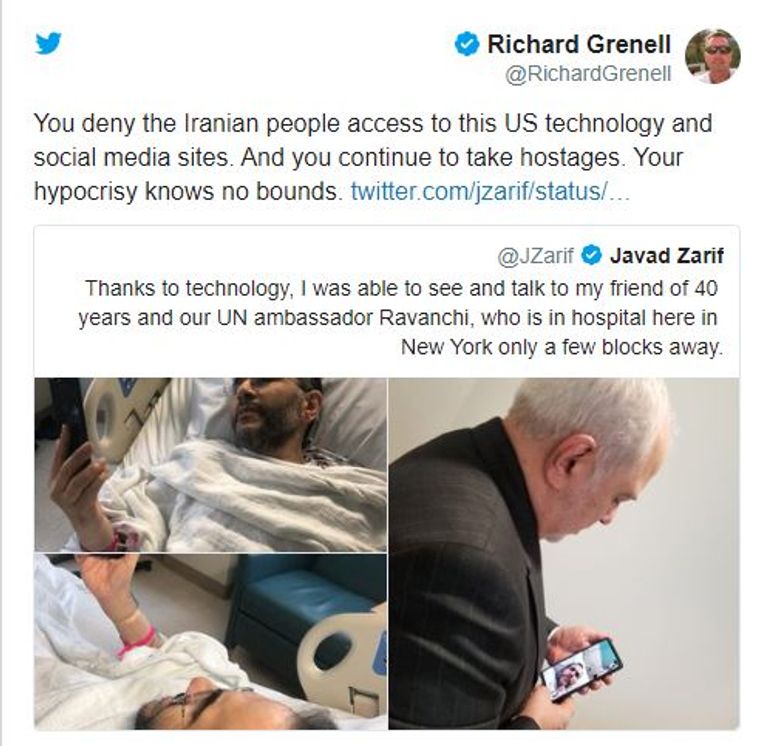Follow the twitter.com/jzarif/status link
The height and width of the screenshot is (746, 768).
coord(490,191)
